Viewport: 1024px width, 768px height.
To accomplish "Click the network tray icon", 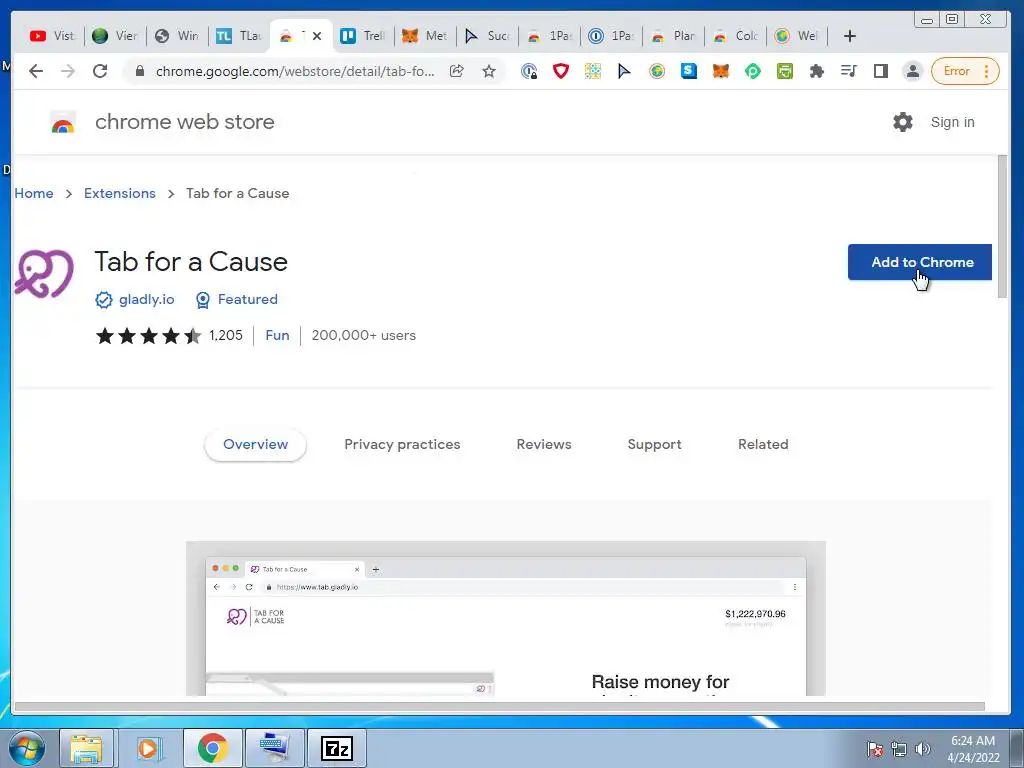I will 899,749.
